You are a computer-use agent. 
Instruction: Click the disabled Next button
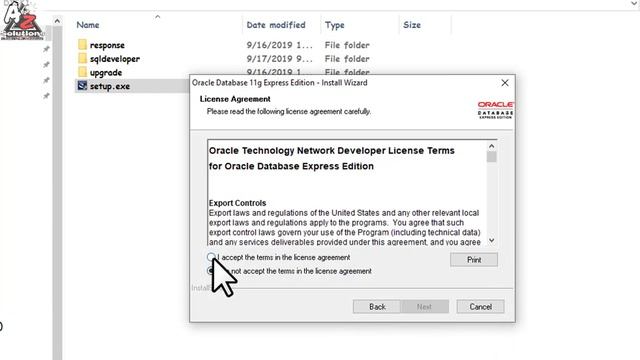[424, 307]
